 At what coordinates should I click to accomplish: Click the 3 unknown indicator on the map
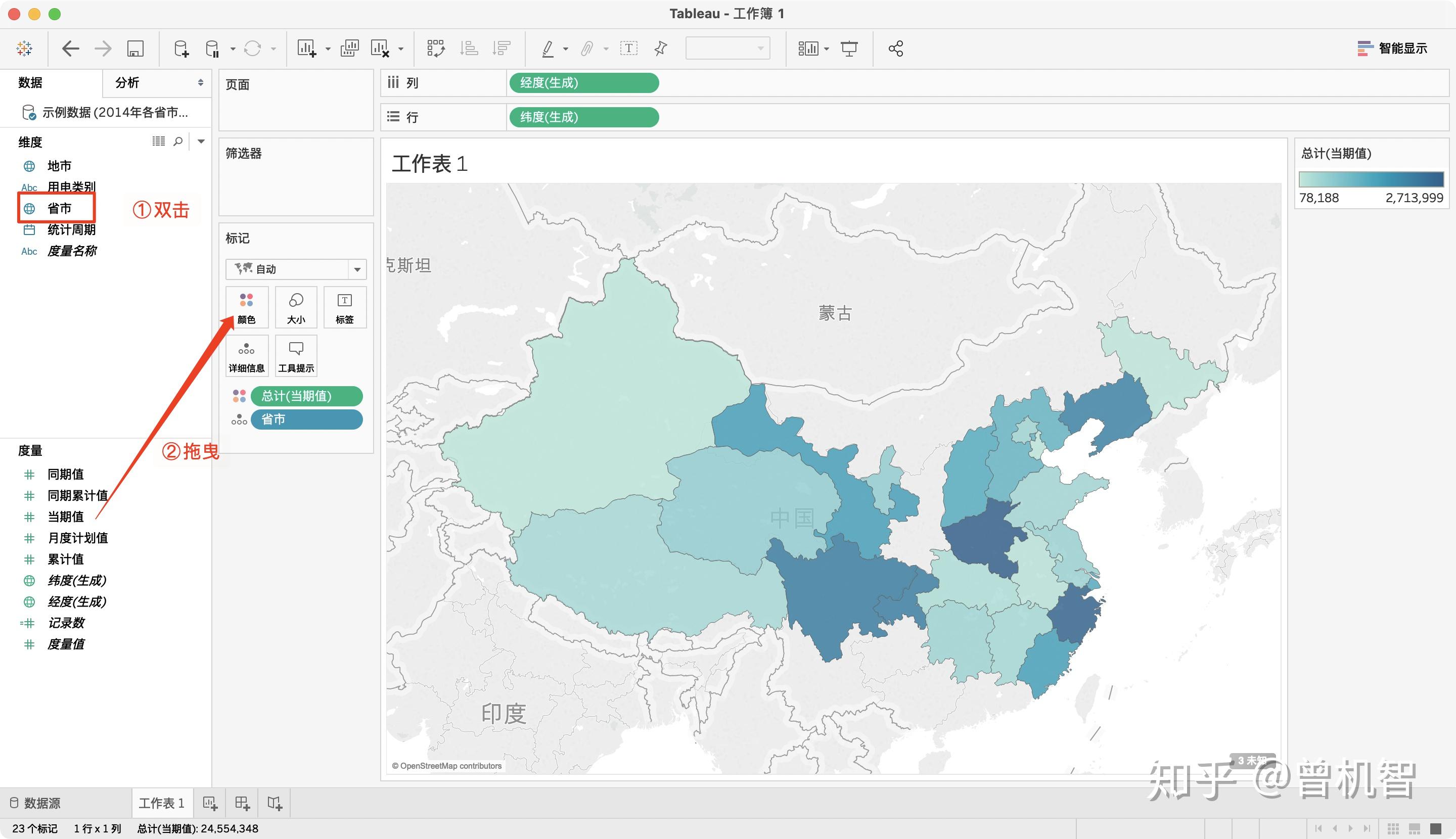pos(1251,761)
